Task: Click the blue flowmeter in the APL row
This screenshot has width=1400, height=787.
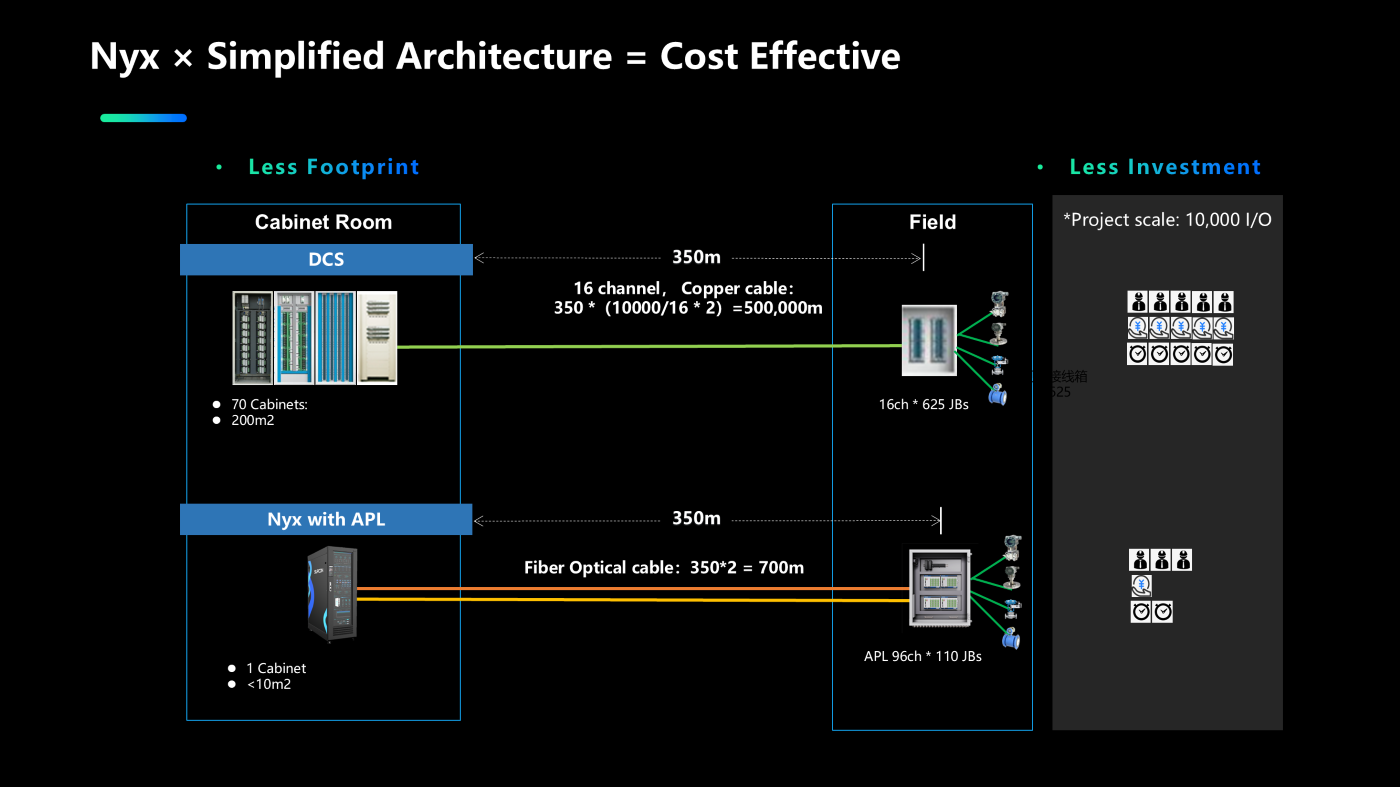Action: (1011, 638)
